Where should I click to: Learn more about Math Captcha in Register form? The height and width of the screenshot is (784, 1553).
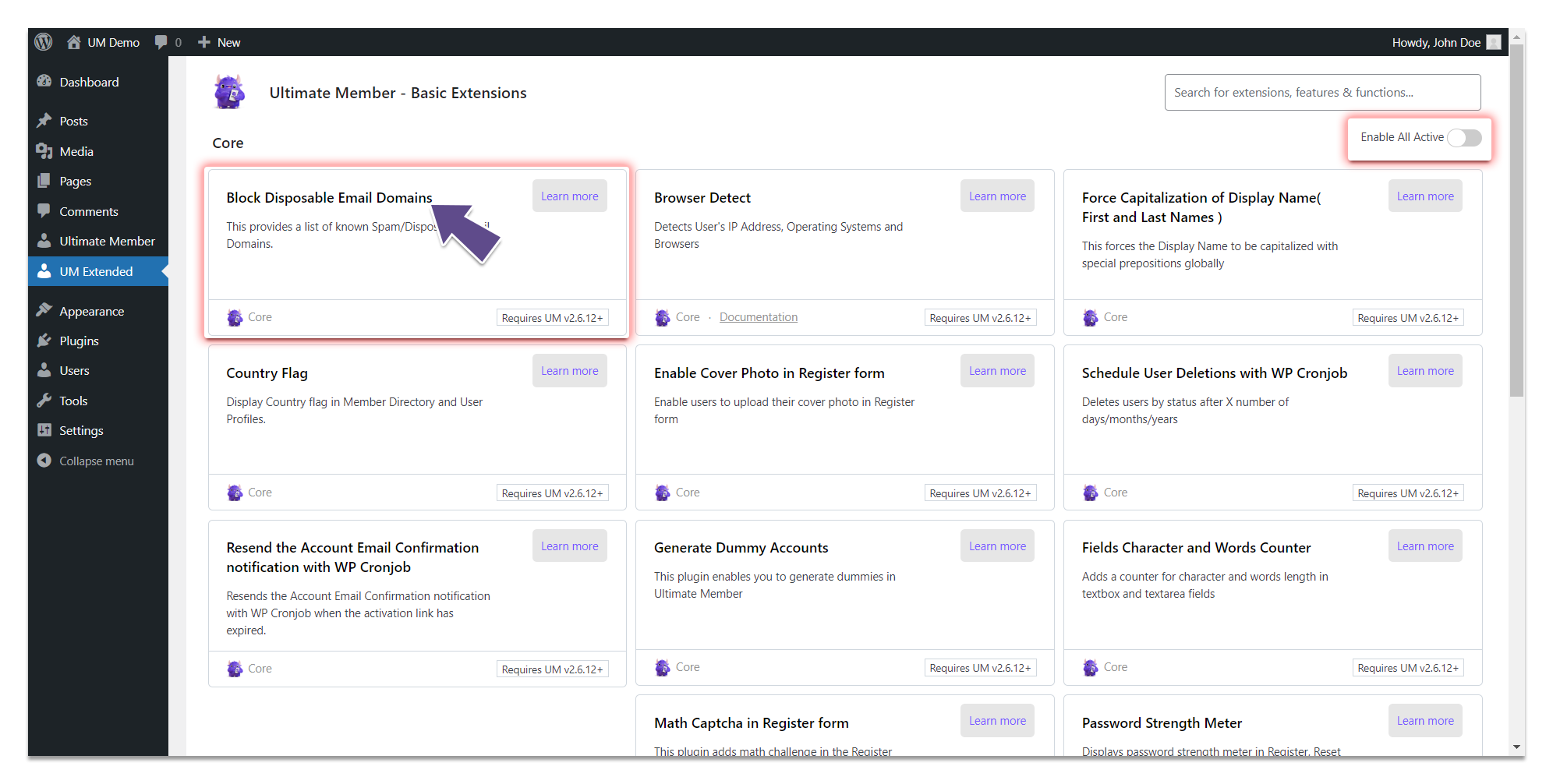pyautogui.click(x=997, y=721)
